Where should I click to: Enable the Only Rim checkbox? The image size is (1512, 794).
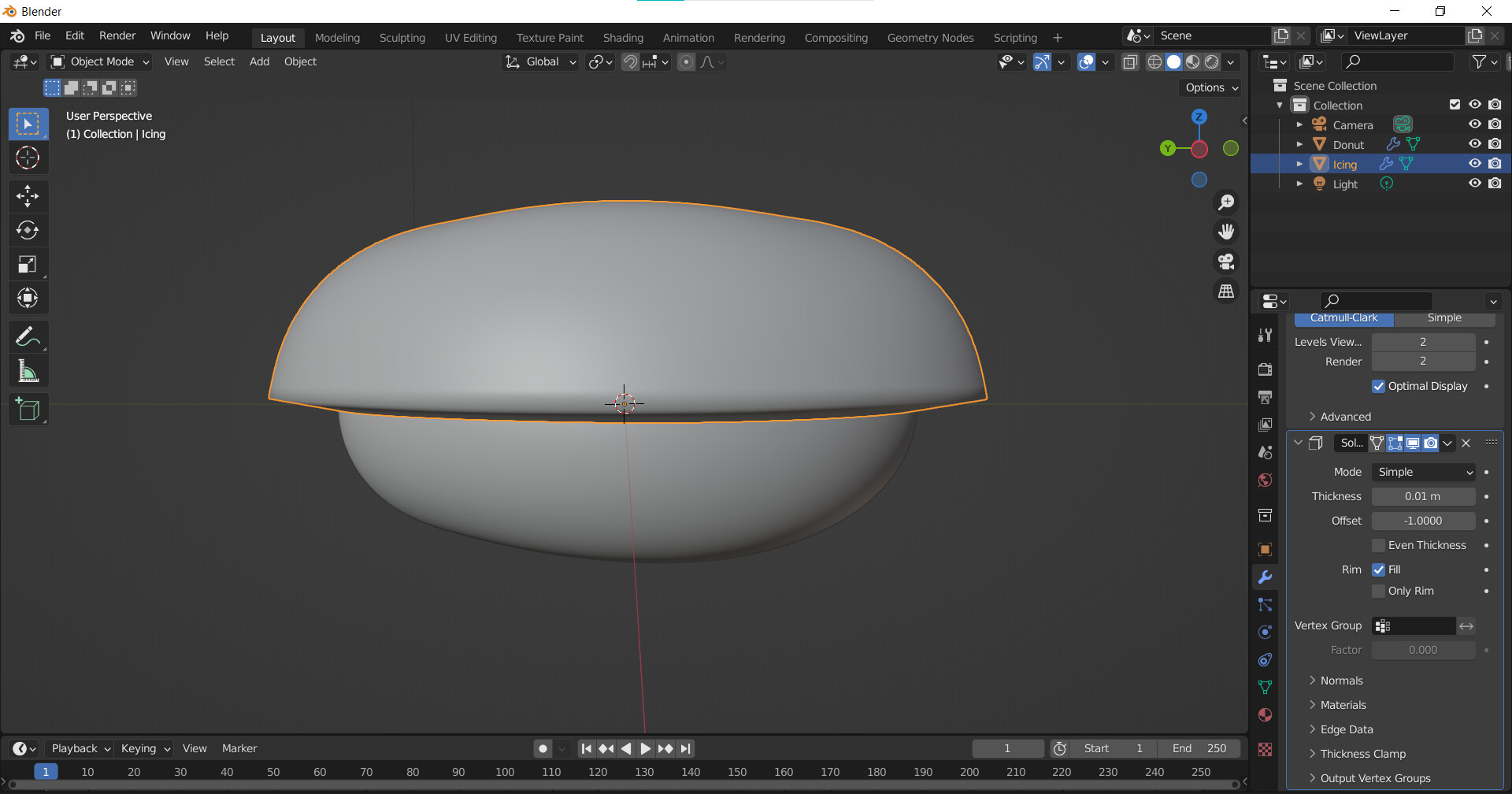1378,591
